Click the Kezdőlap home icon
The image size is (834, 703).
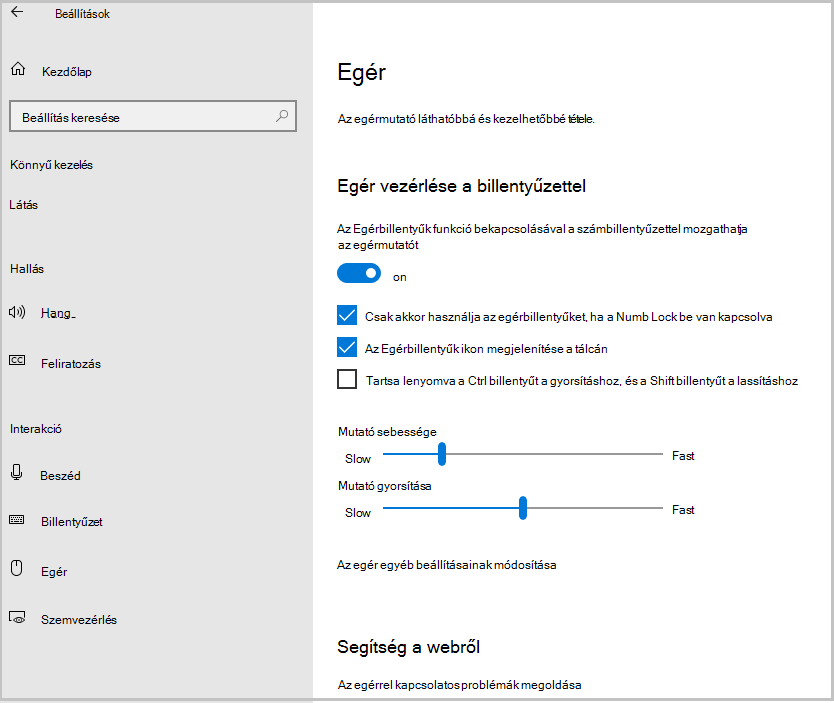[18, 69]
